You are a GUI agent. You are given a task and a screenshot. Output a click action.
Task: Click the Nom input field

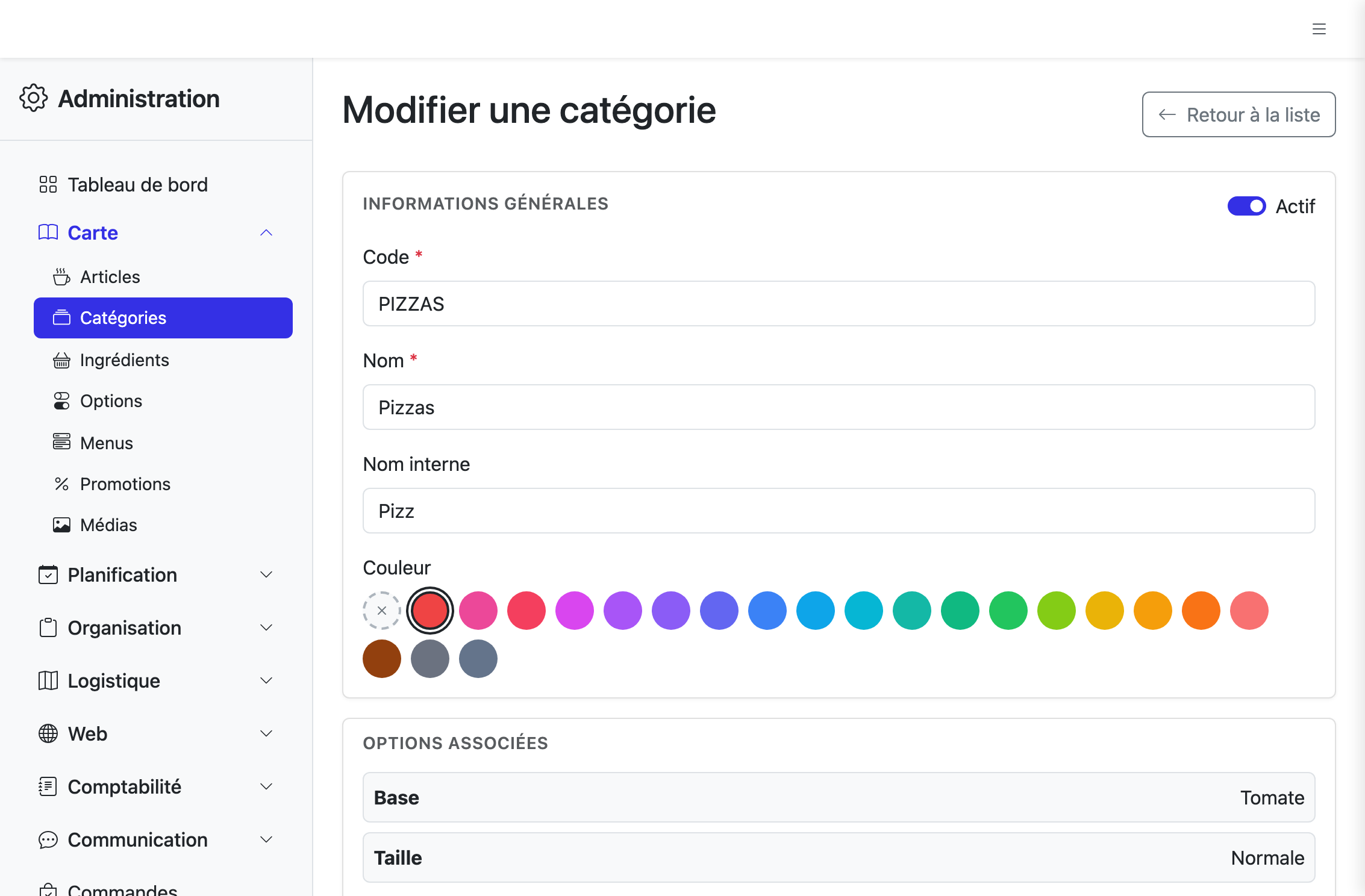pos(839,407)
